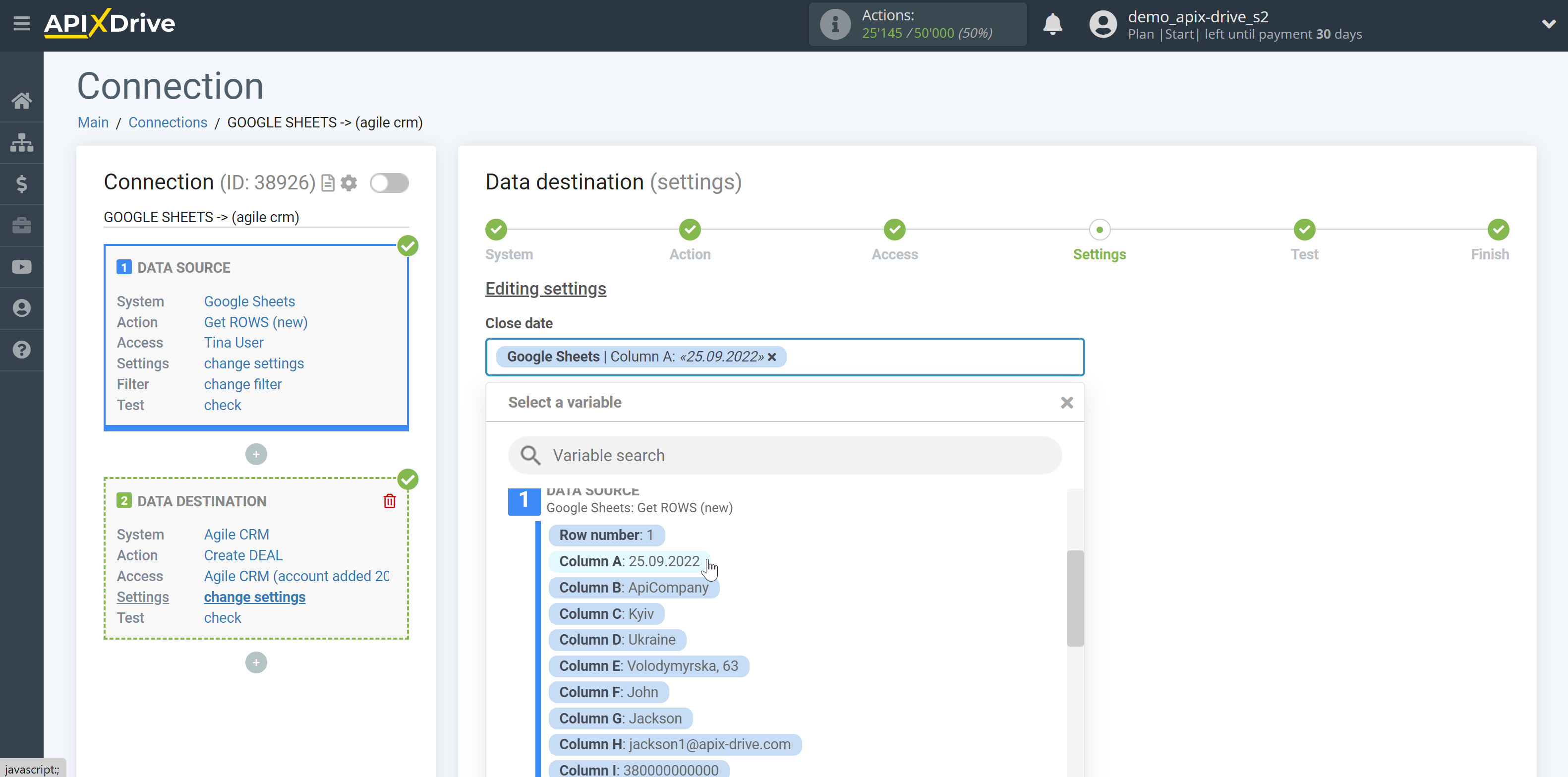Open the connection notes document icon
The image size is (1568, 777).
point(328,182)
